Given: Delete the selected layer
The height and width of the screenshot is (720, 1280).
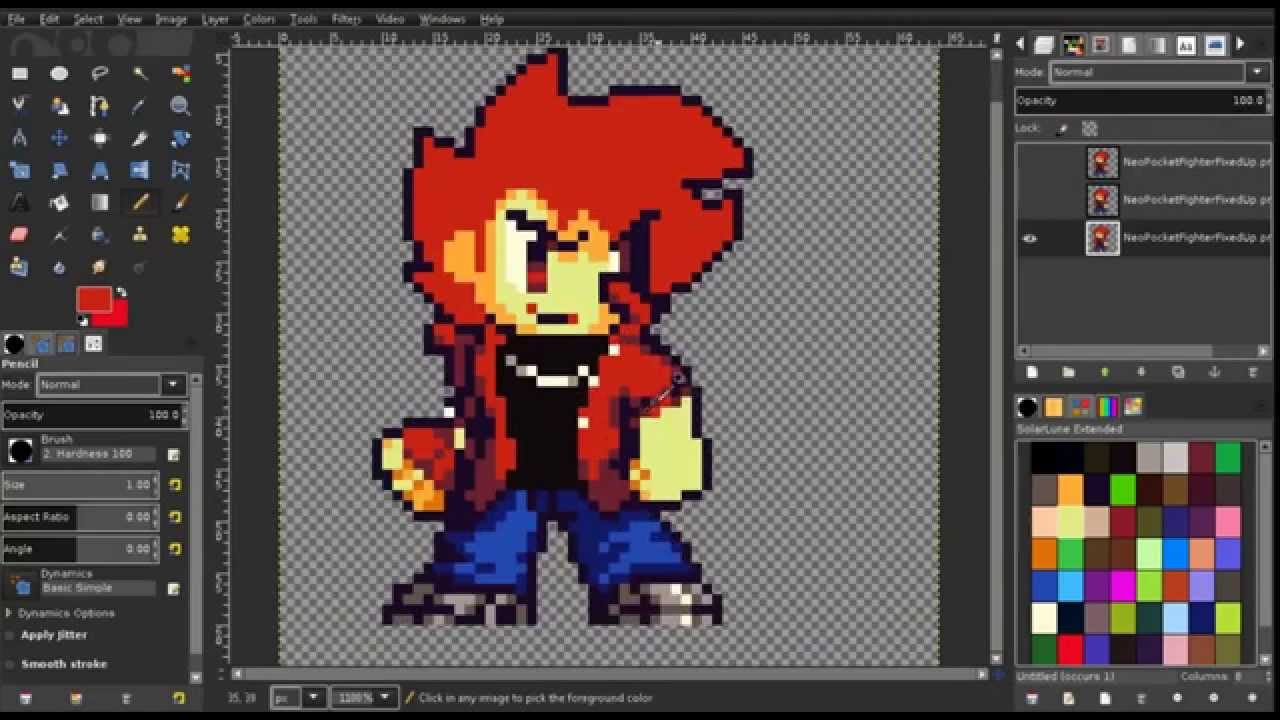Looking at the screenshot, I should point(1252,372).
